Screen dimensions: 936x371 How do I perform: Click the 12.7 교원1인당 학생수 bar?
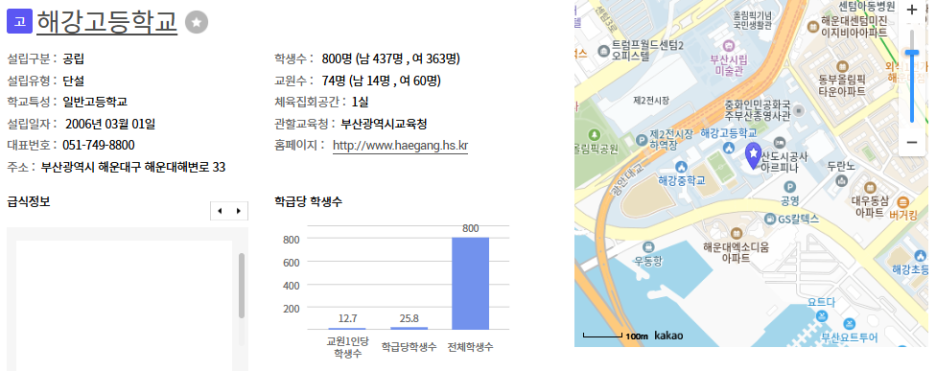(x=347, y=329)
